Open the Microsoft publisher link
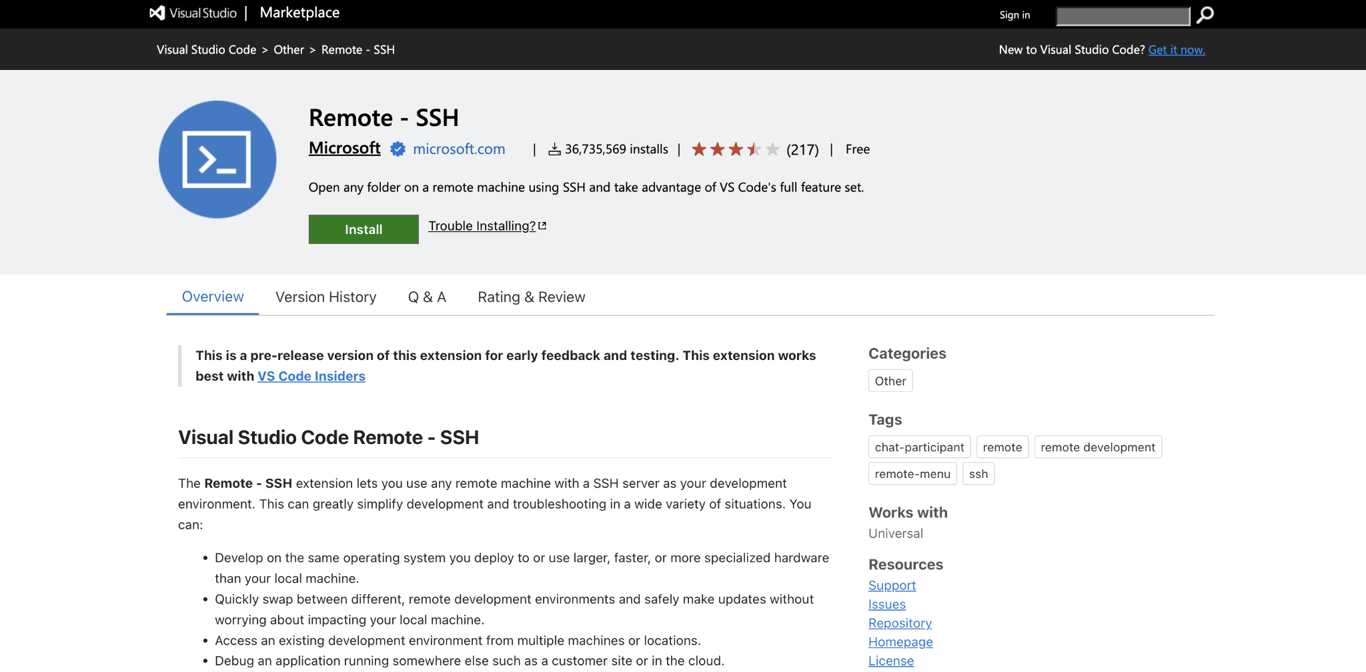The height and width of the screenshot is (672, 1366). [x=345, y=148]
